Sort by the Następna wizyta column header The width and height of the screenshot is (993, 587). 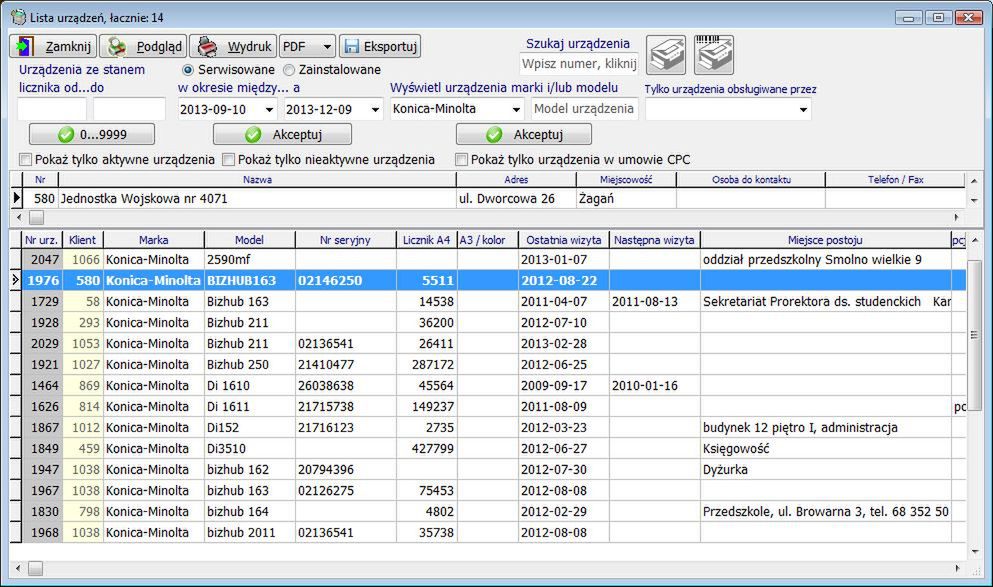click(654, 240)
